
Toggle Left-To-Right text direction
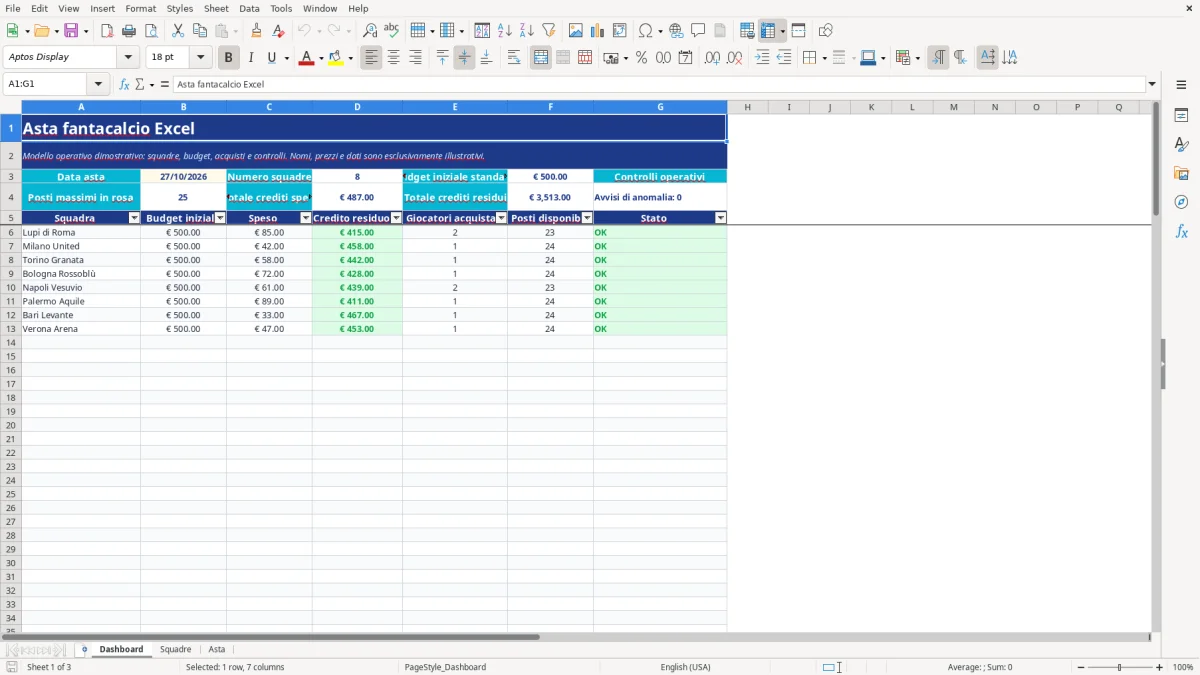(938, 58)
